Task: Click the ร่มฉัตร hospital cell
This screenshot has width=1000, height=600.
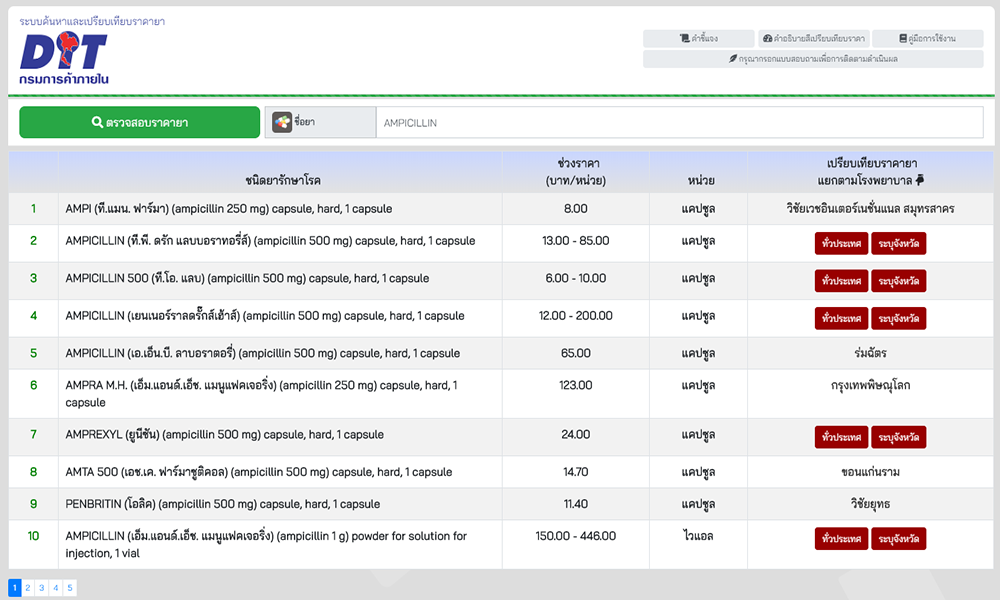Action: click(x=871, y=353)
